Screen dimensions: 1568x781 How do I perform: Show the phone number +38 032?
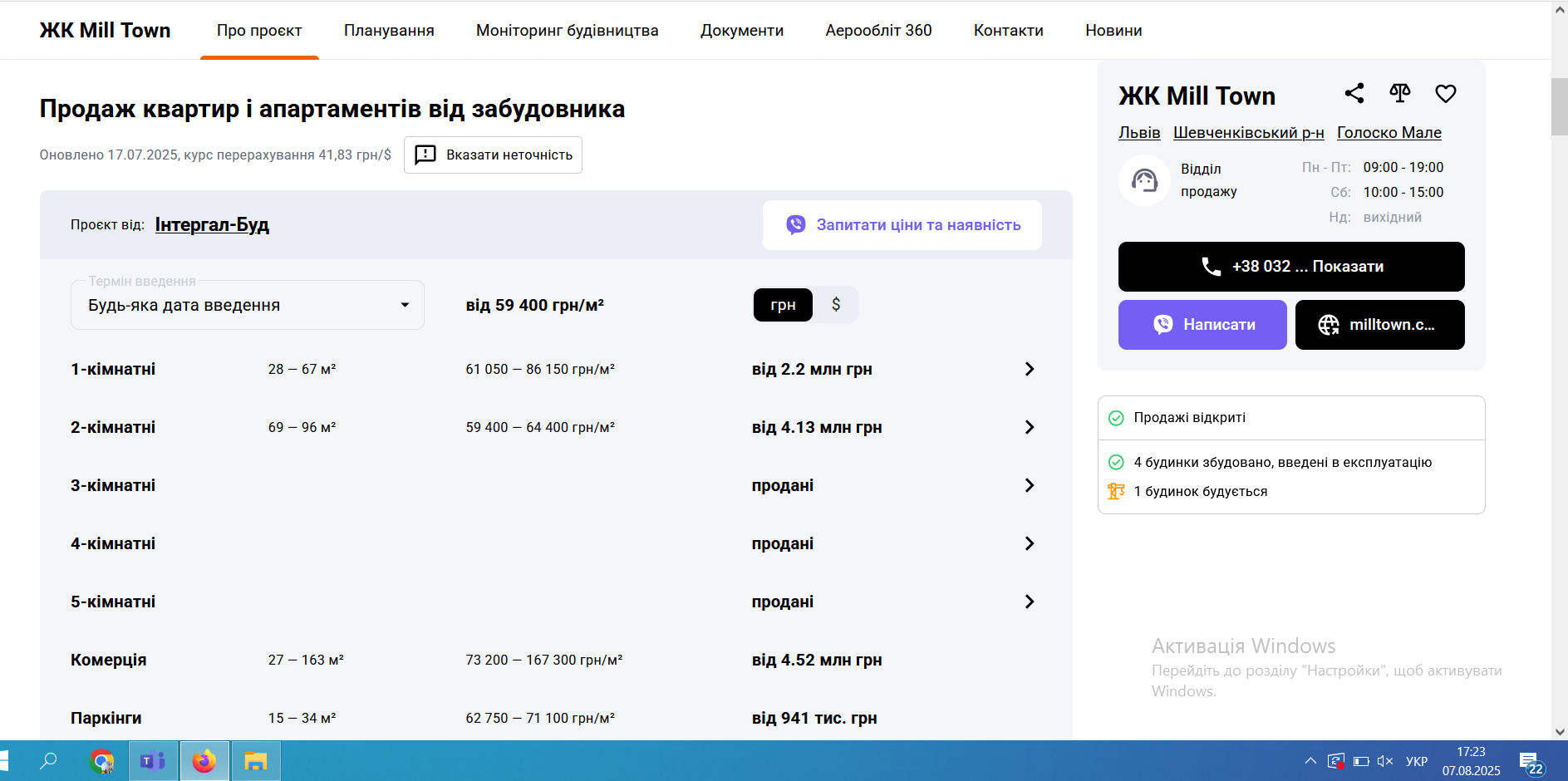pyautogui.click(x=1291, y=267)
